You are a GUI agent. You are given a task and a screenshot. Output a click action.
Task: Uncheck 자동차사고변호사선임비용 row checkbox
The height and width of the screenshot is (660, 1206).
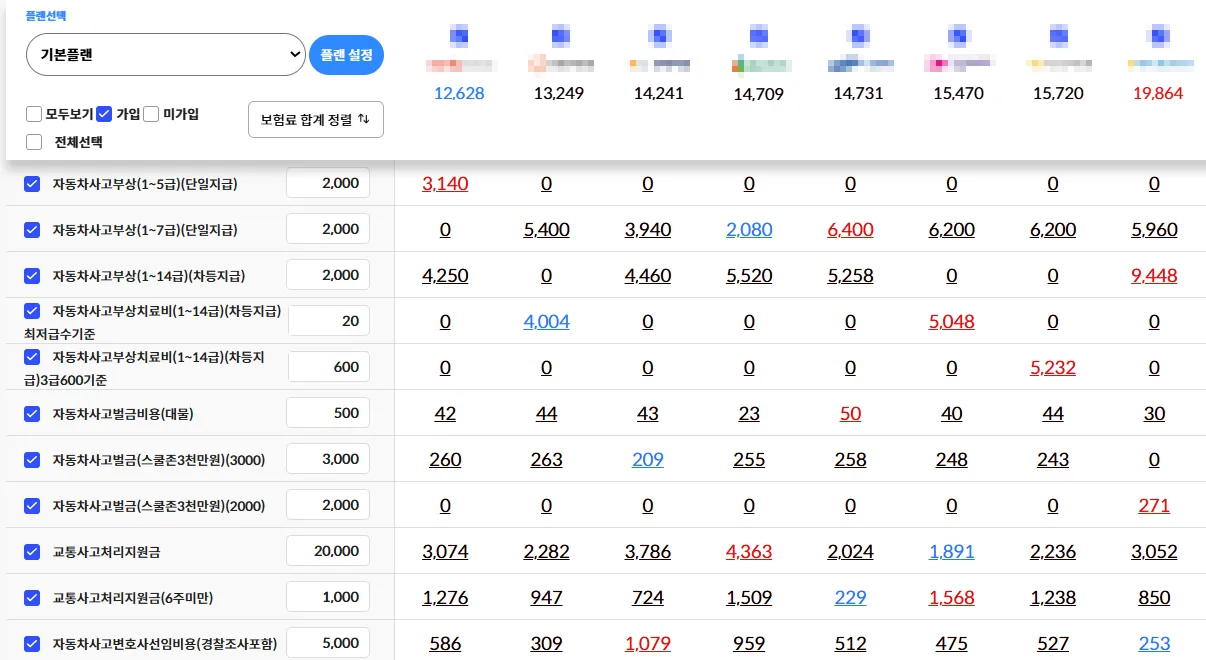click(x=31, y=644)
